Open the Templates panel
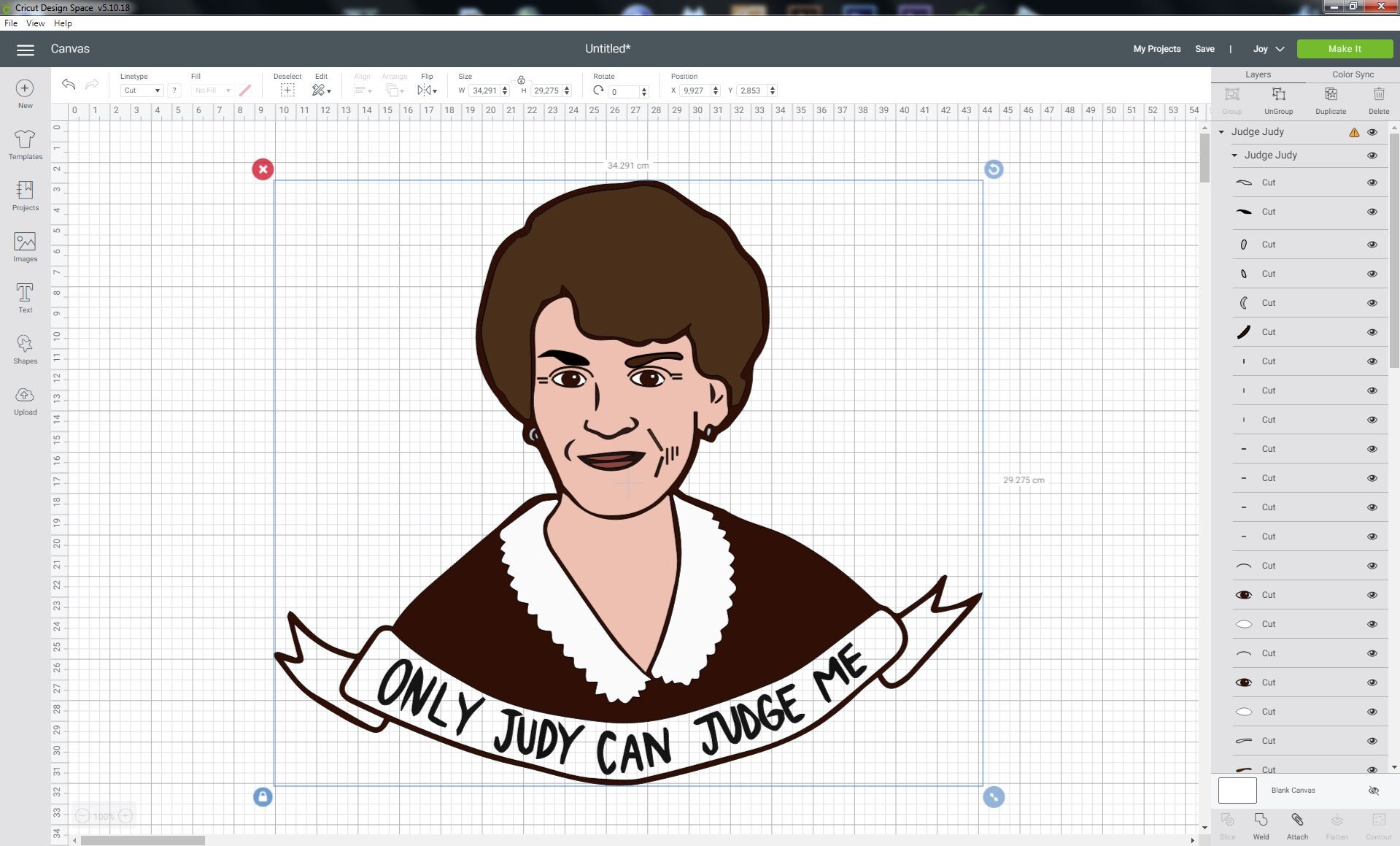 [x=25, y=145]
